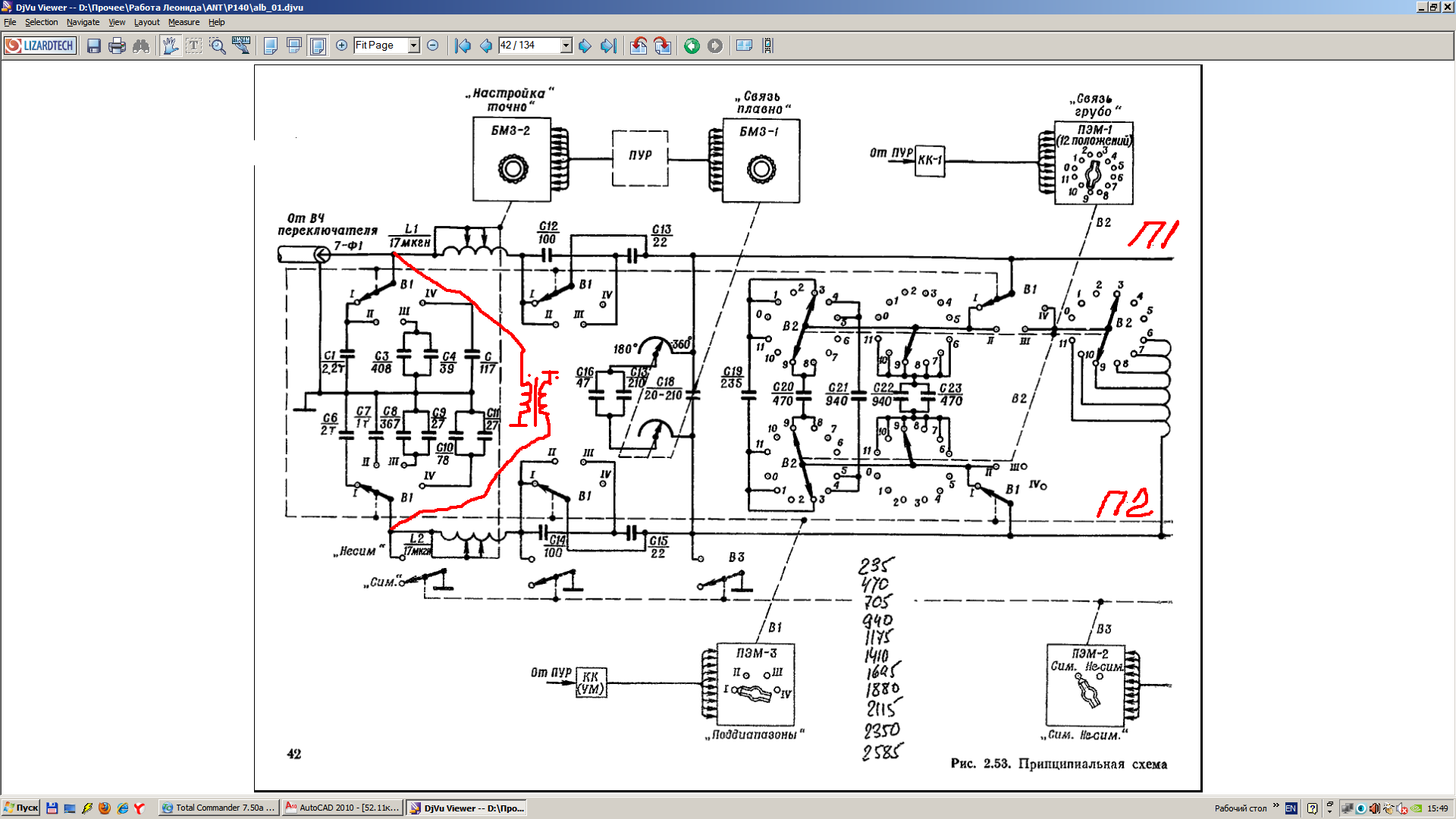
Task: Click the Save document icon
Action: pos(93,45)
